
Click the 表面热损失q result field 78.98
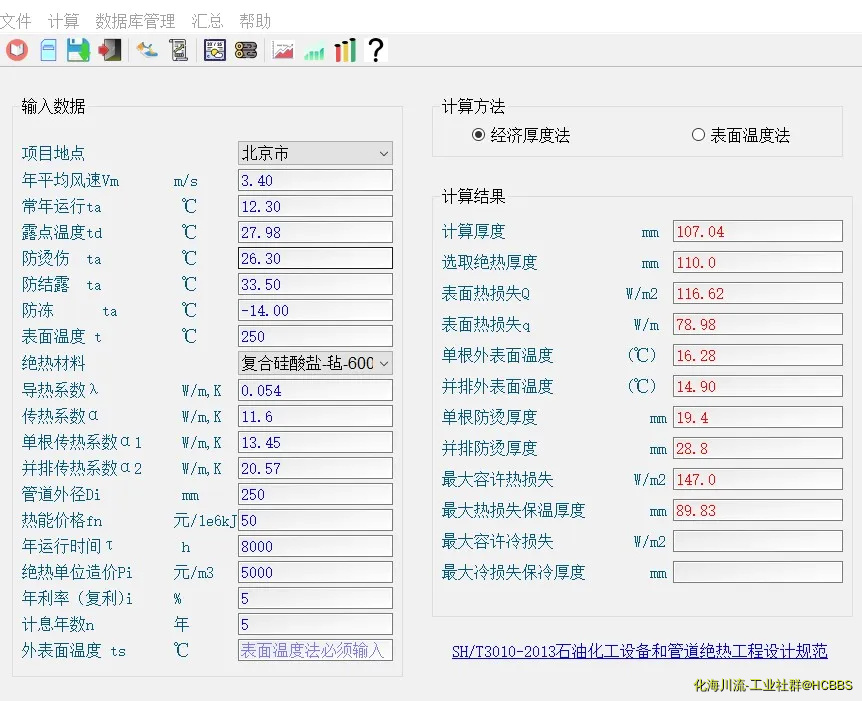758,324
